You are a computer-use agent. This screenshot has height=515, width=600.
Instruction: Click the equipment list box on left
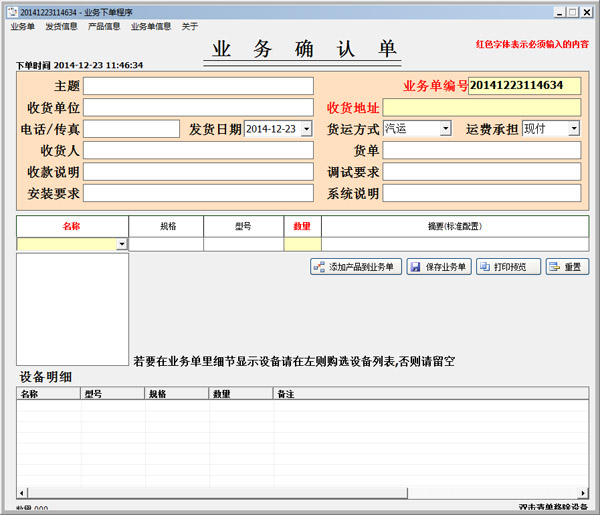click(72, 309)
